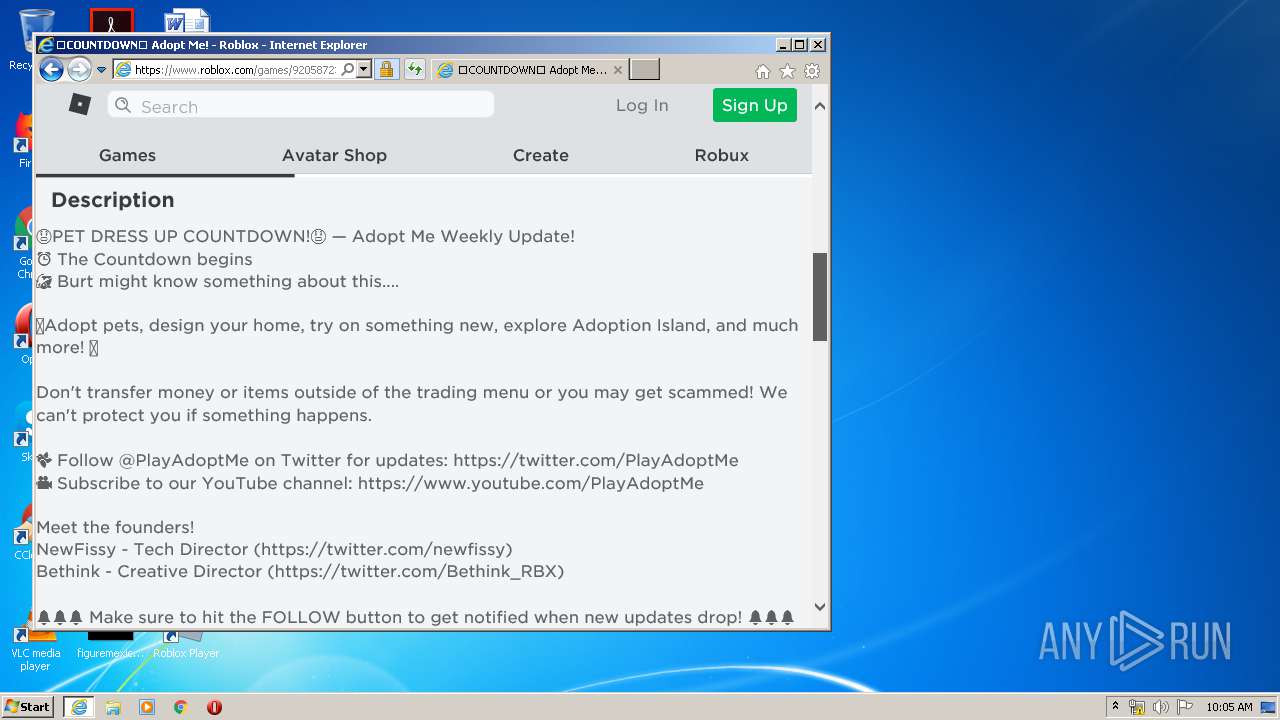The height and width of the screenshot is (720, 1280).
Task: Click the volume speaker tray icon
Action: pos(1160,707)
